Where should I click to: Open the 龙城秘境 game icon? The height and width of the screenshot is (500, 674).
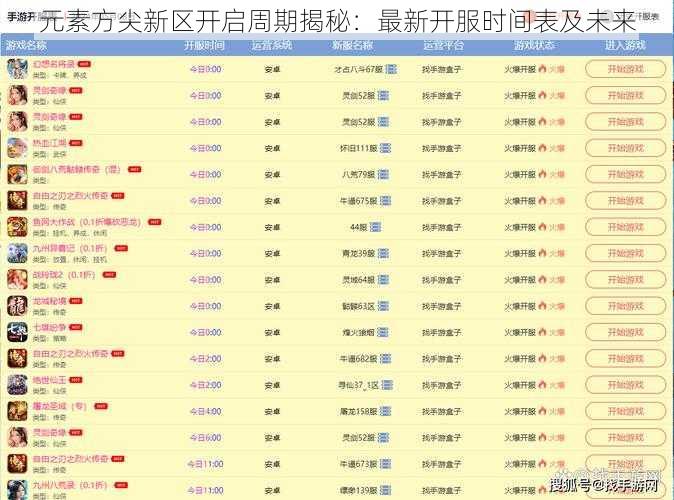(x=17, y=306)
